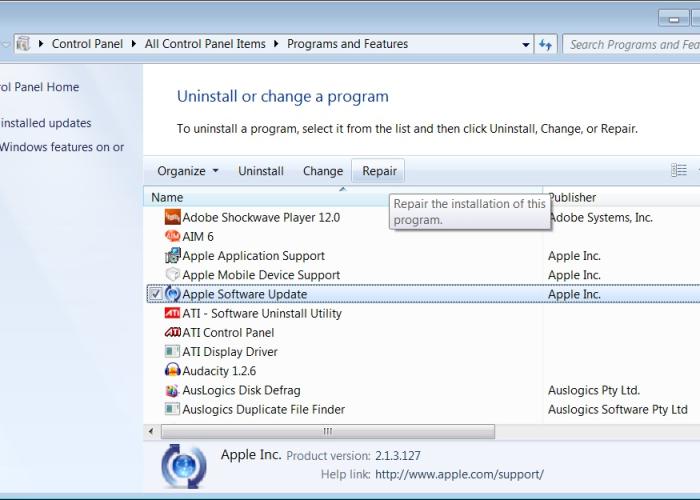The width and height of the screenshot is (700, 500).
Task: Click the refresh arrows icon beside address bar
Action: (x=546, y=44)
